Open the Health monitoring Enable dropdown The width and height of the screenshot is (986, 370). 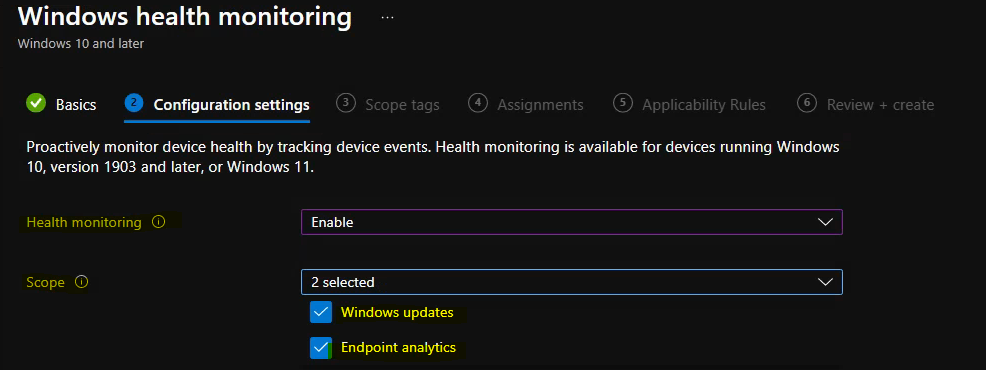pos(572,222)
